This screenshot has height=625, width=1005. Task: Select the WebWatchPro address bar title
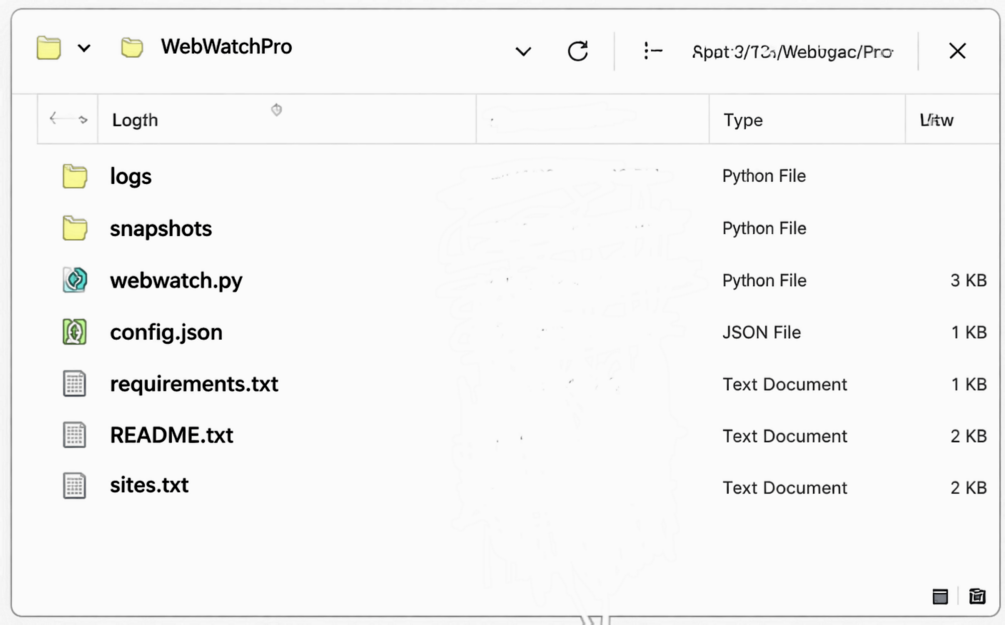point(226,47)
